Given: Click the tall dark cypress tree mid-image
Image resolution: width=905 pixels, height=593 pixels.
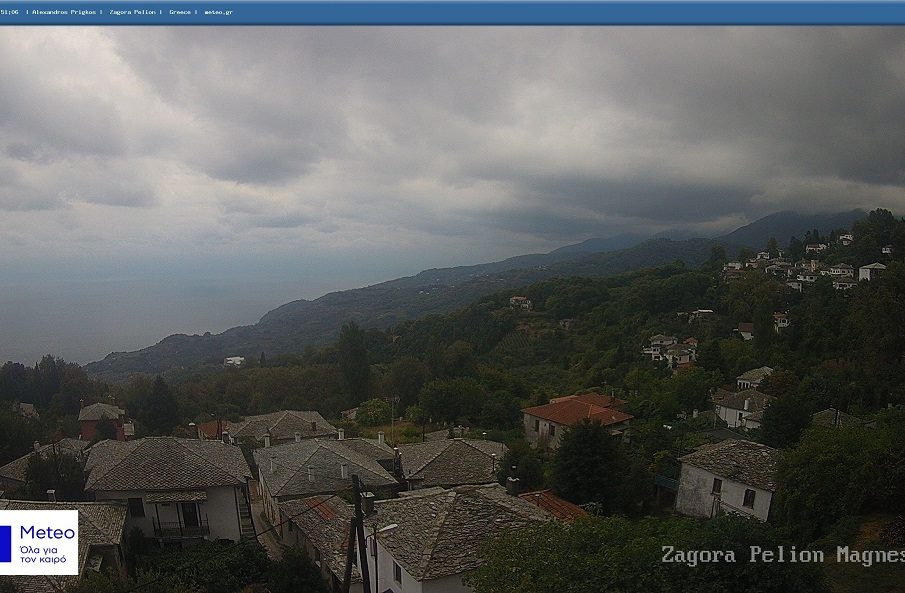Looking at the screenshot, I should pyautogui.click(x=352, y=360).
